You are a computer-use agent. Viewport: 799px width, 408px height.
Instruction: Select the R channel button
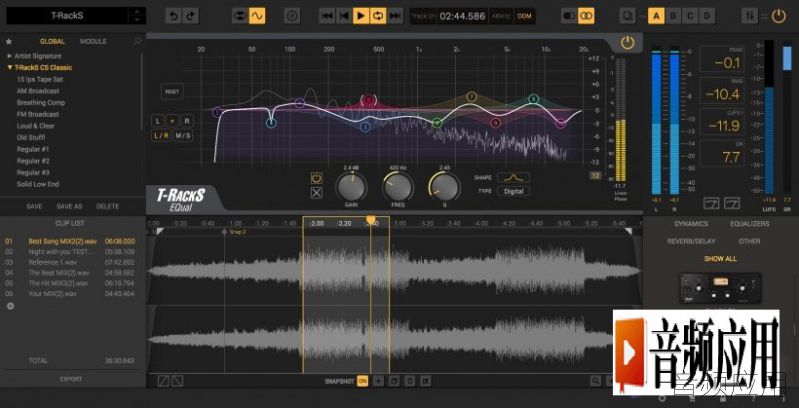(187, 121)
